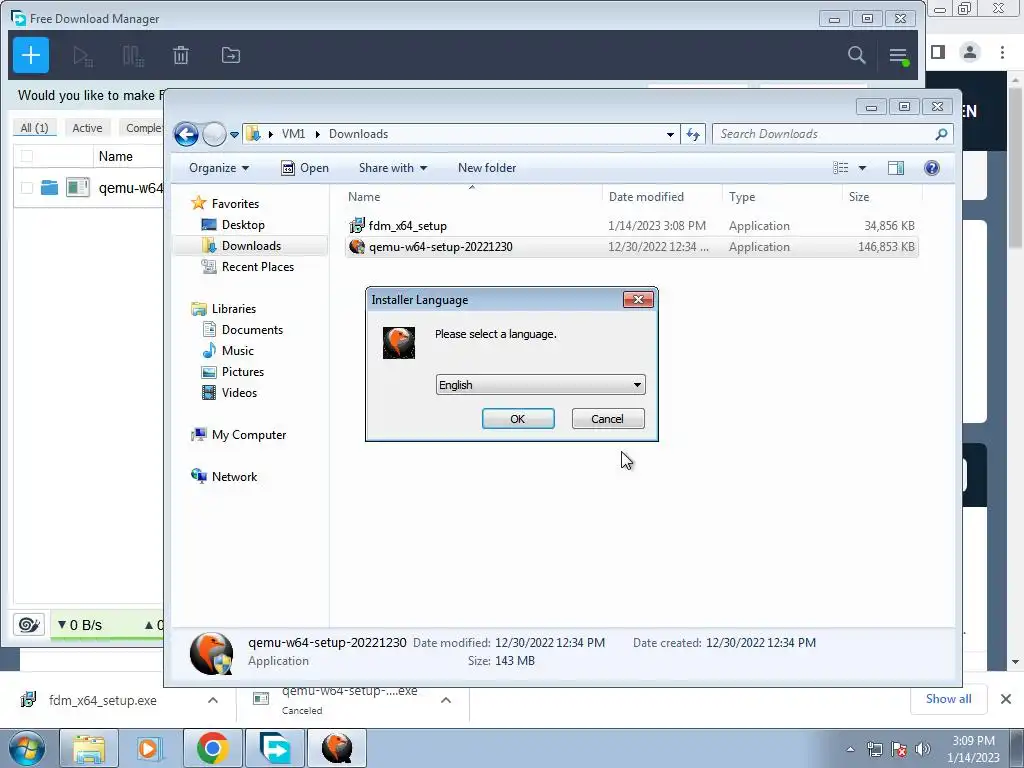The height and width of the screenshot is (768, 1024).
Task: Open the recent pages dropdown arrow
Action: 234,135
